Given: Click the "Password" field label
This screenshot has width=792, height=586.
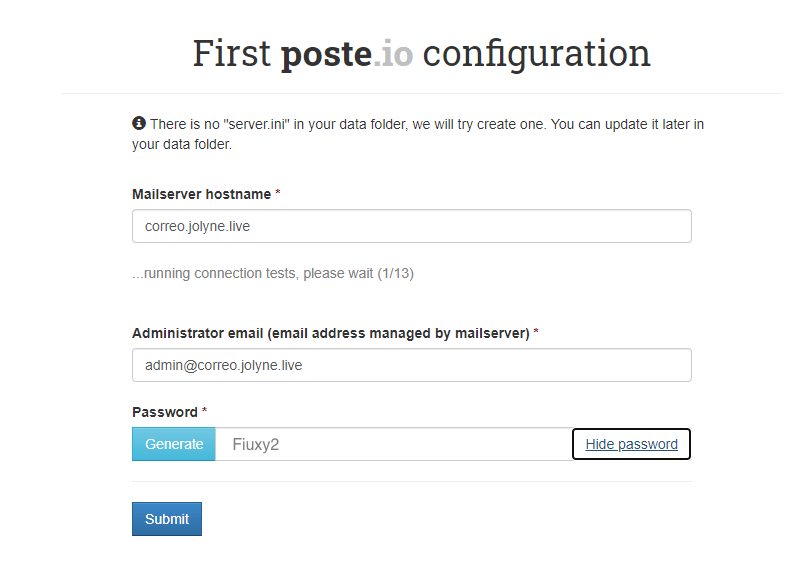Looking at the screenshot, I should pos(165,412).
